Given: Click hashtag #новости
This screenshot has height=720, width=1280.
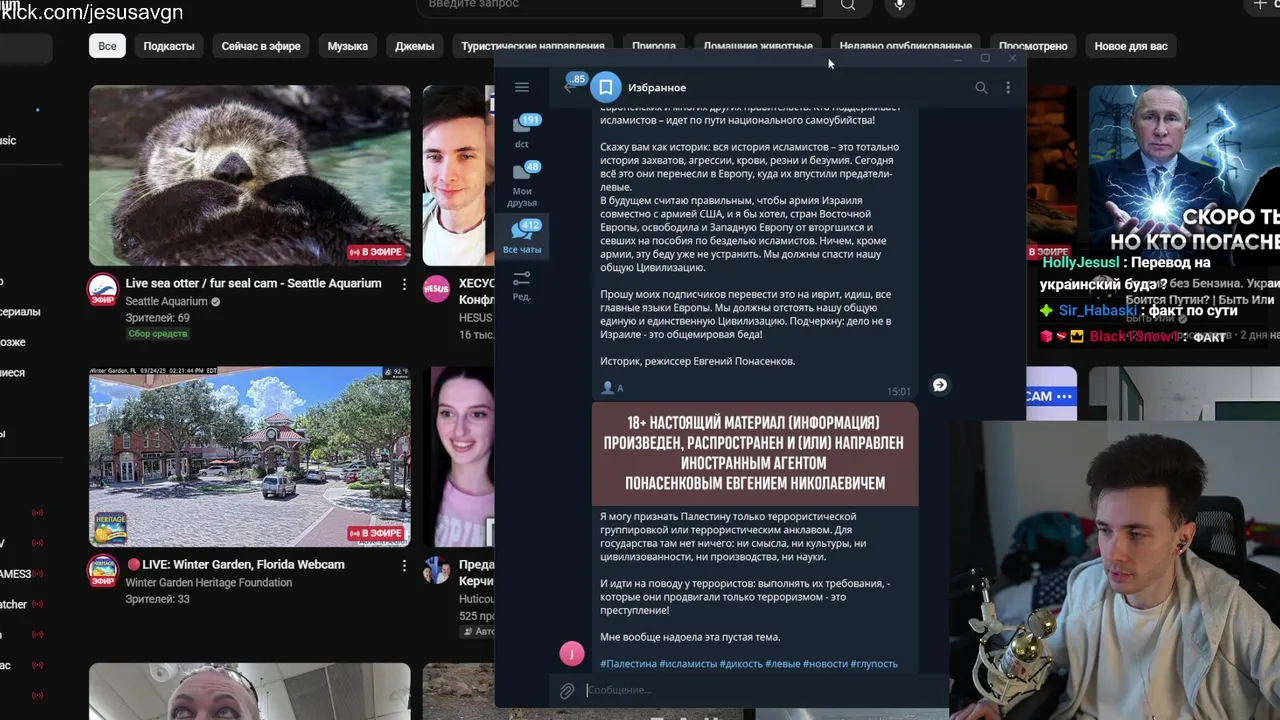Looking at the screenshot, I should click(825, 664).
